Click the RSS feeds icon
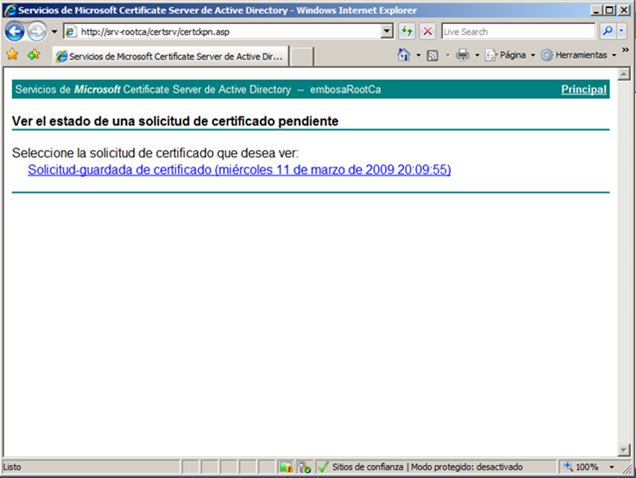The image size is (636, 478). click(x=432, y=55)
